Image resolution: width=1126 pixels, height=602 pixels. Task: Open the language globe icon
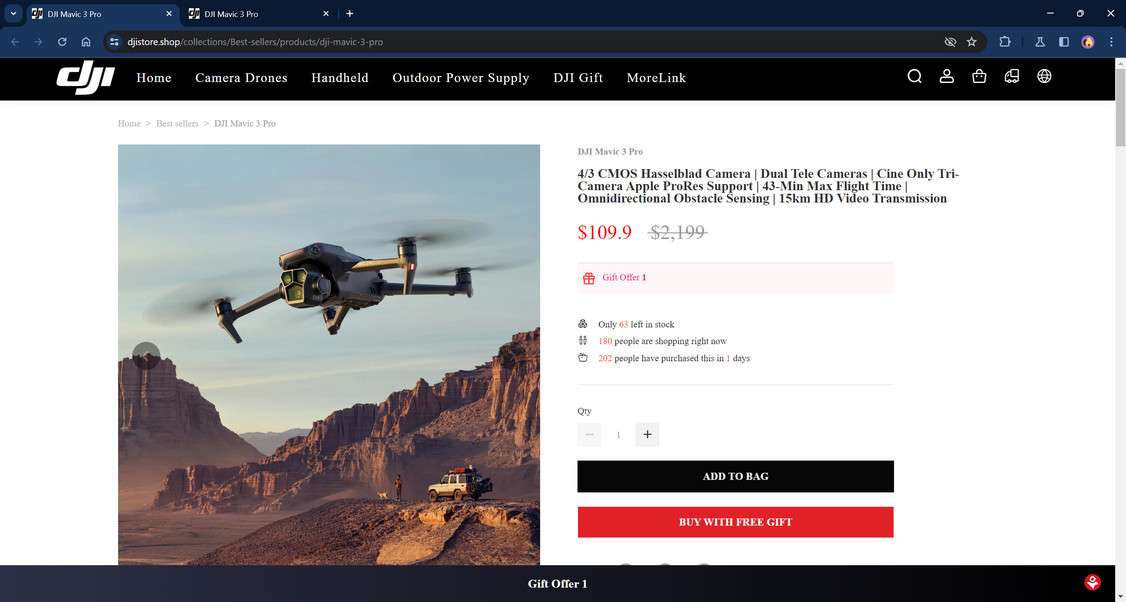(x=1044, y=76)
